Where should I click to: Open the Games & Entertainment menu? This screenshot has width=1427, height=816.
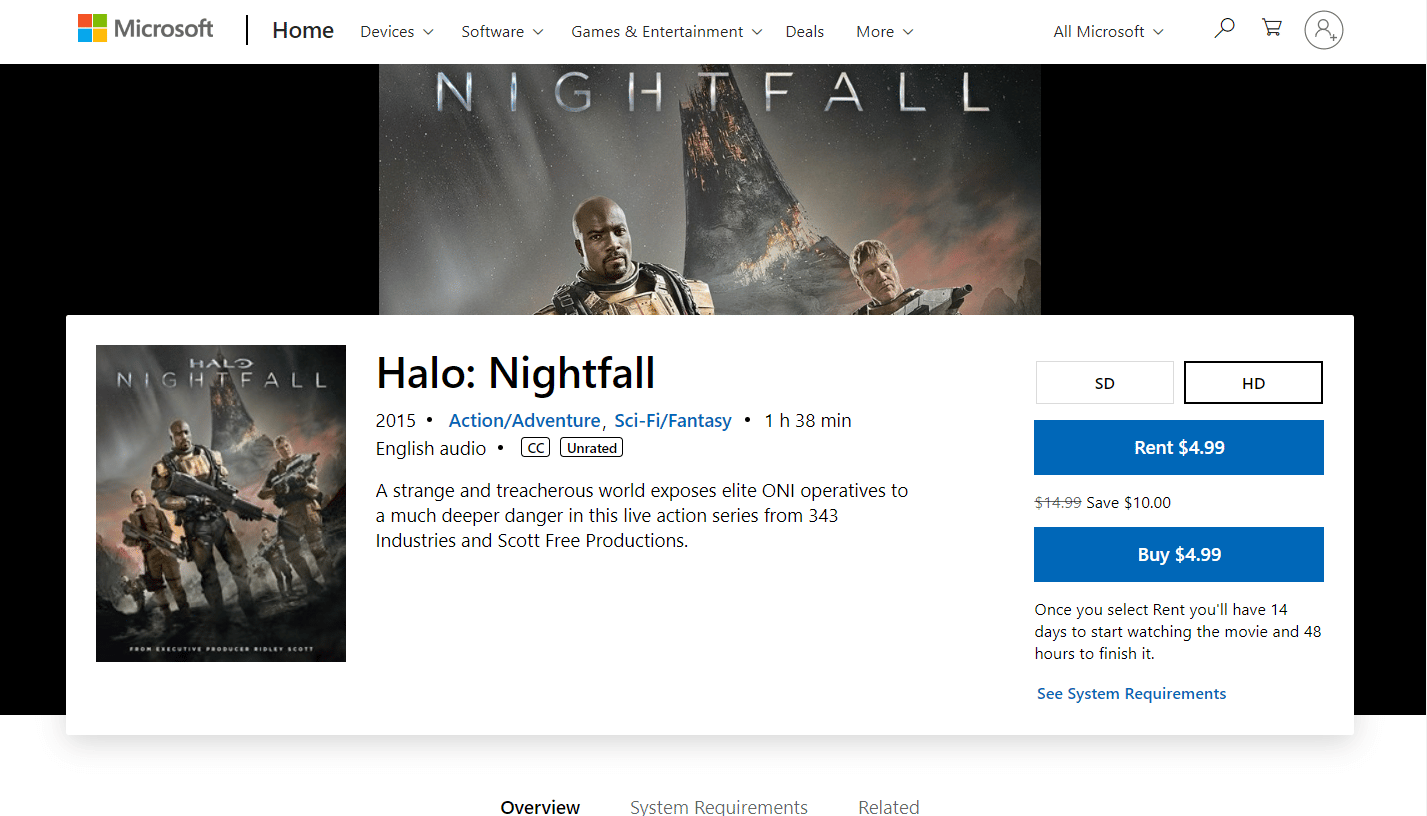665,31
